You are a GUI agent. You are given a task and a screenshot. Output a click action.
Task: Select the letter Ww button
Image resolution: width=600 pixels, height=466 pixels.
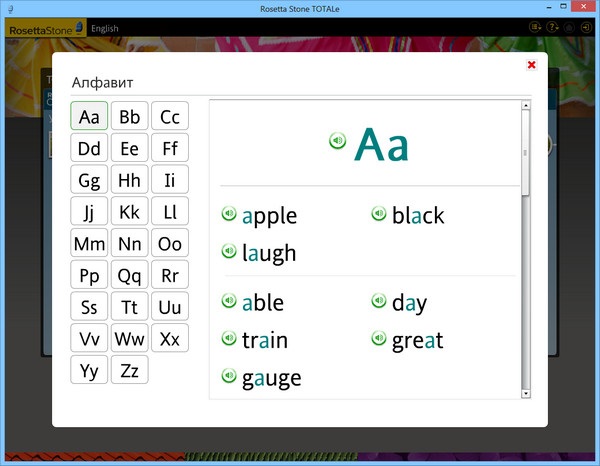130,338
